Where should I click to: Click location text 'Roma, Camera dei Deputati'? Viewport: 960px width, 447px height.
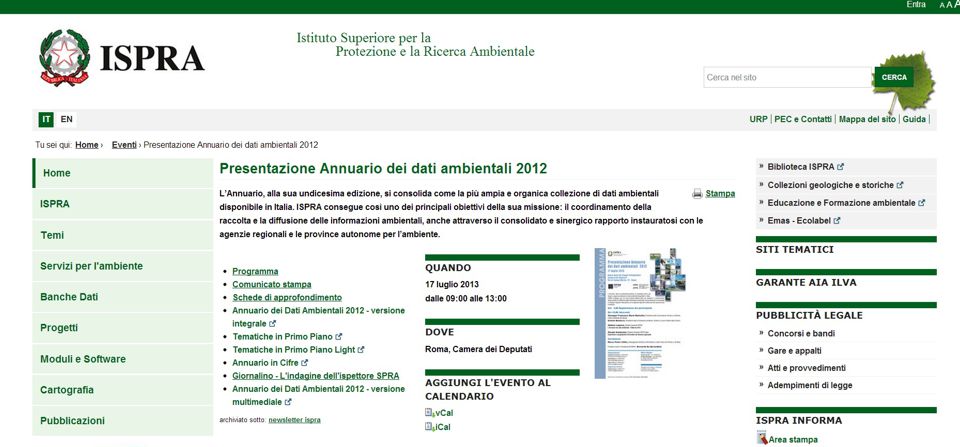[479, 349]
